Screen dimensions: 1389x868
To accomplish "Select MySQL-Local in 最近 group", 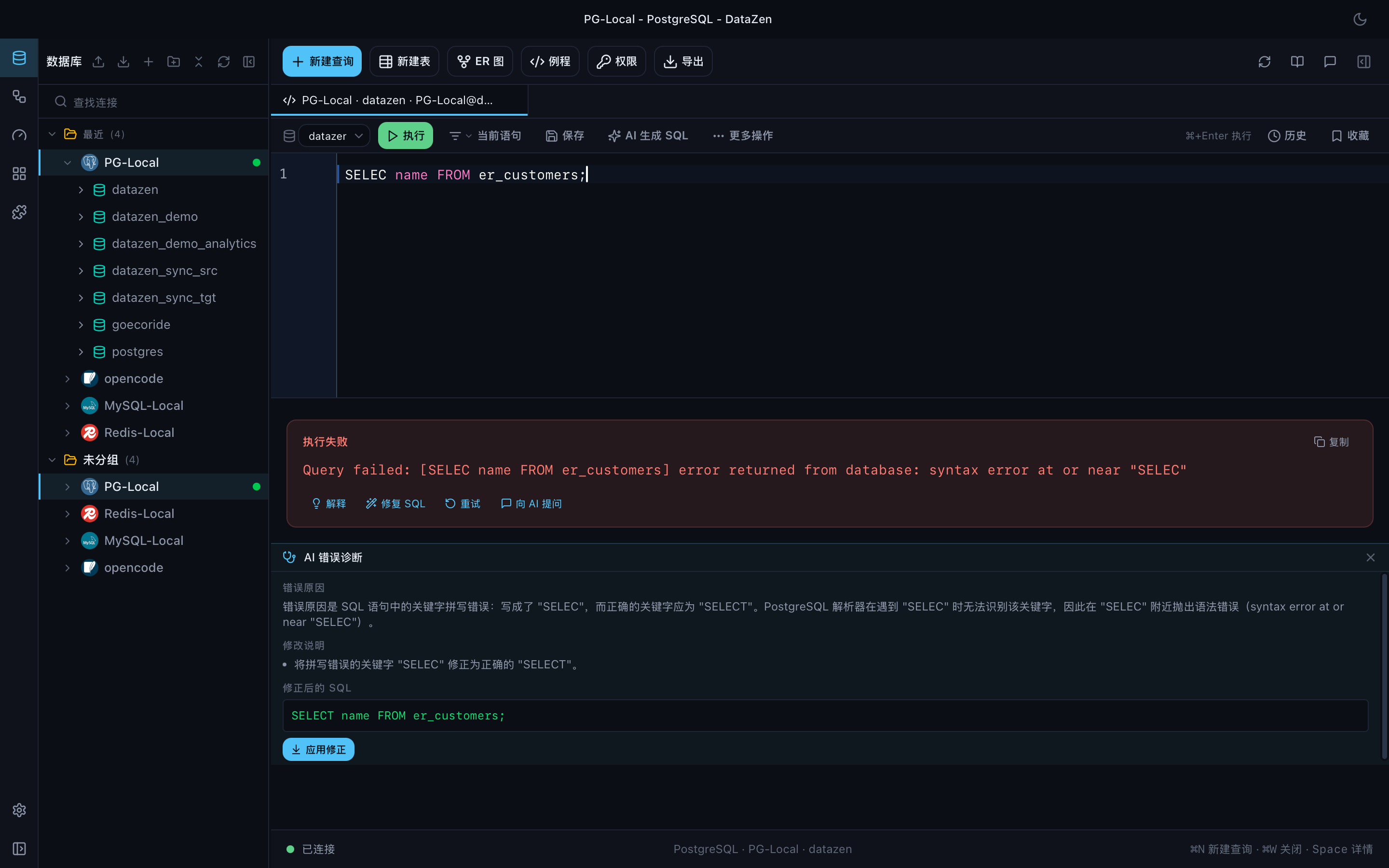I will click(154, 405).
